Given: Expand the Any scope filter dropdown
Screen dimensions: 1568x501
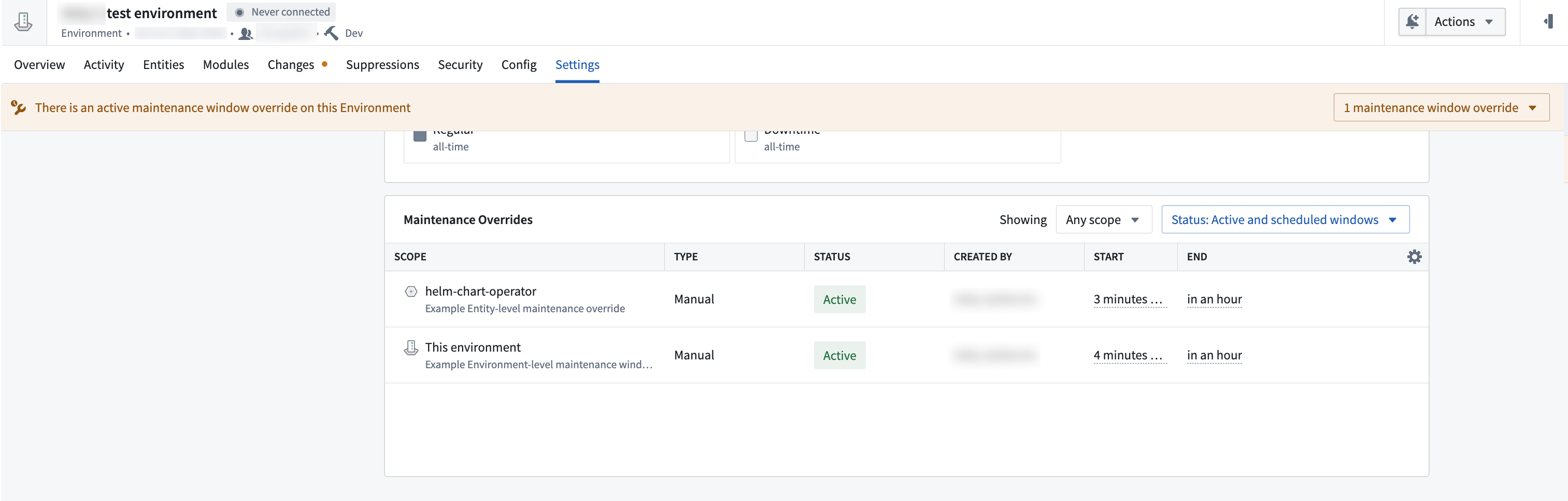Looking at the screenshot, I should [x=1103, y=219].
